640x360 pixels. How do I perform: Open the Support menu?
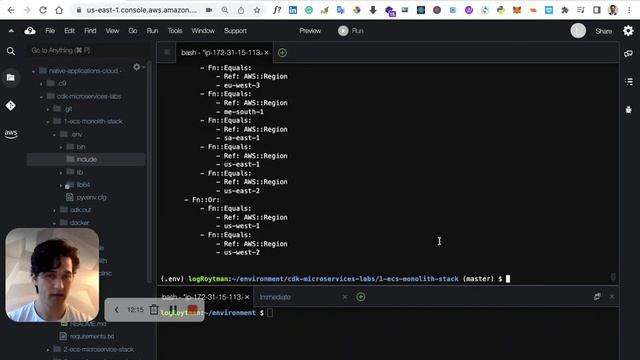pos(235,31)
